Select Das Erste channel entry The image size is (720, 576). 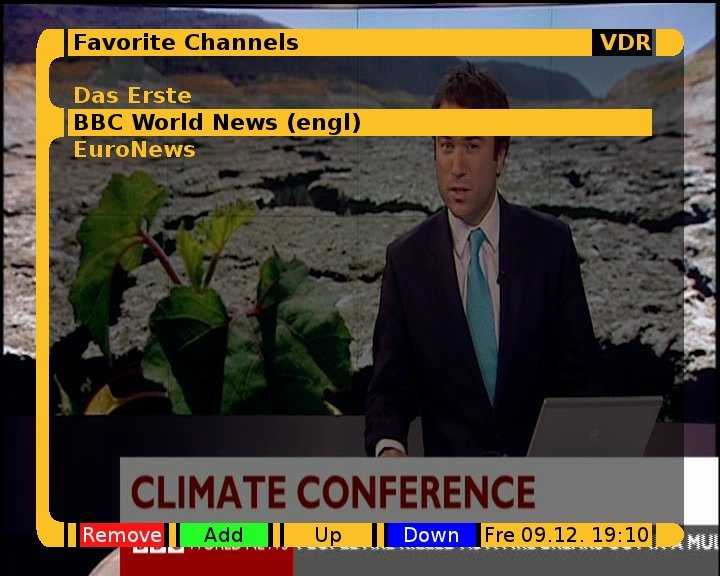pos(132,96)
